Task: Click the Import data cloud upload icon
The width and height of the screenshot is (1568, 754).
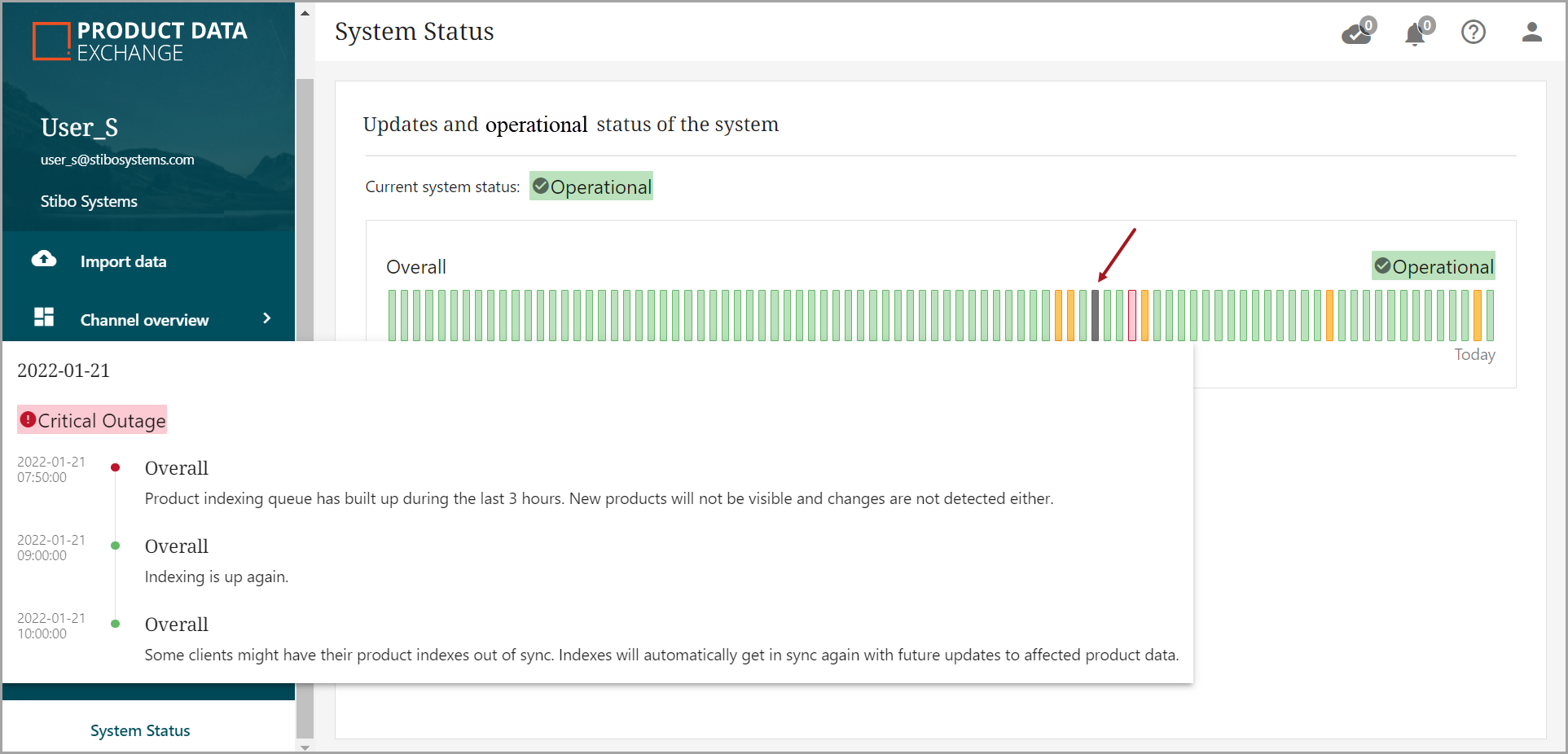Action: point(44,260)
